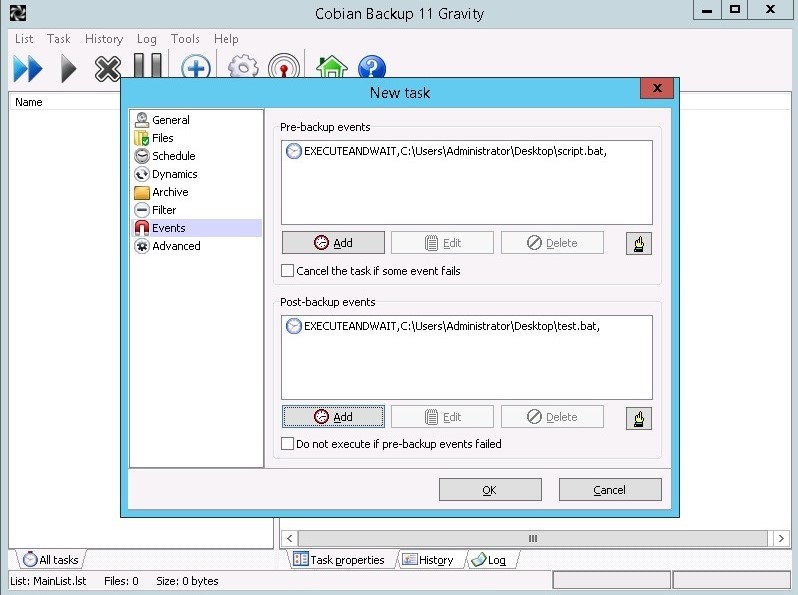Click the Name column header
Image resolution: width=798 pixels, height=595 pixels.
[x=65, y=102]
